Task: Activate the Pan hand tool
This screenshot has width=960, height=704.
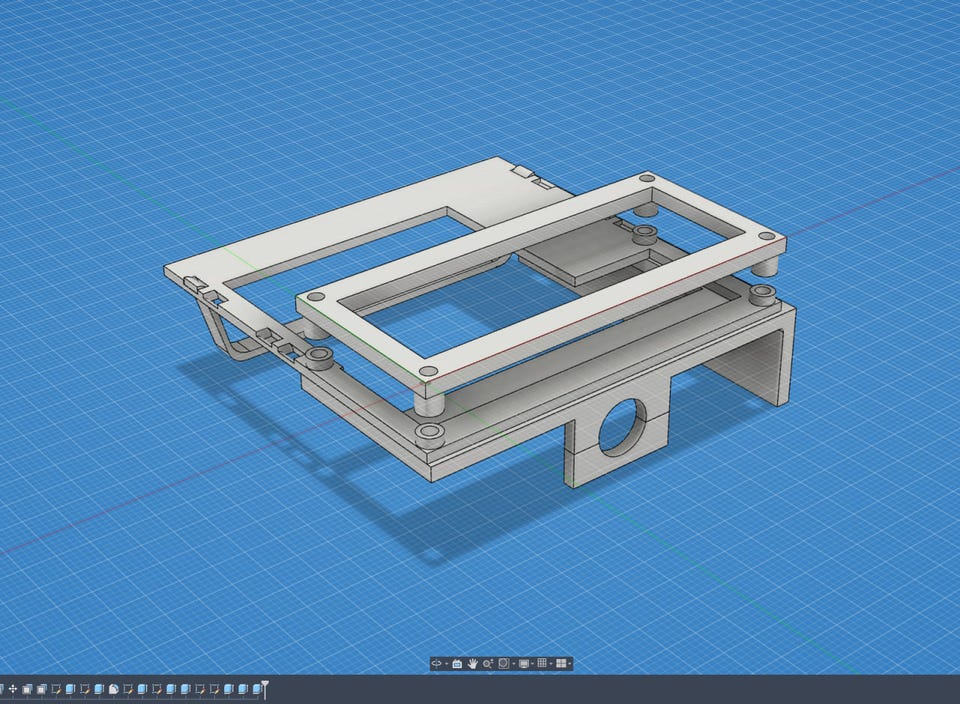Action: 473,664
